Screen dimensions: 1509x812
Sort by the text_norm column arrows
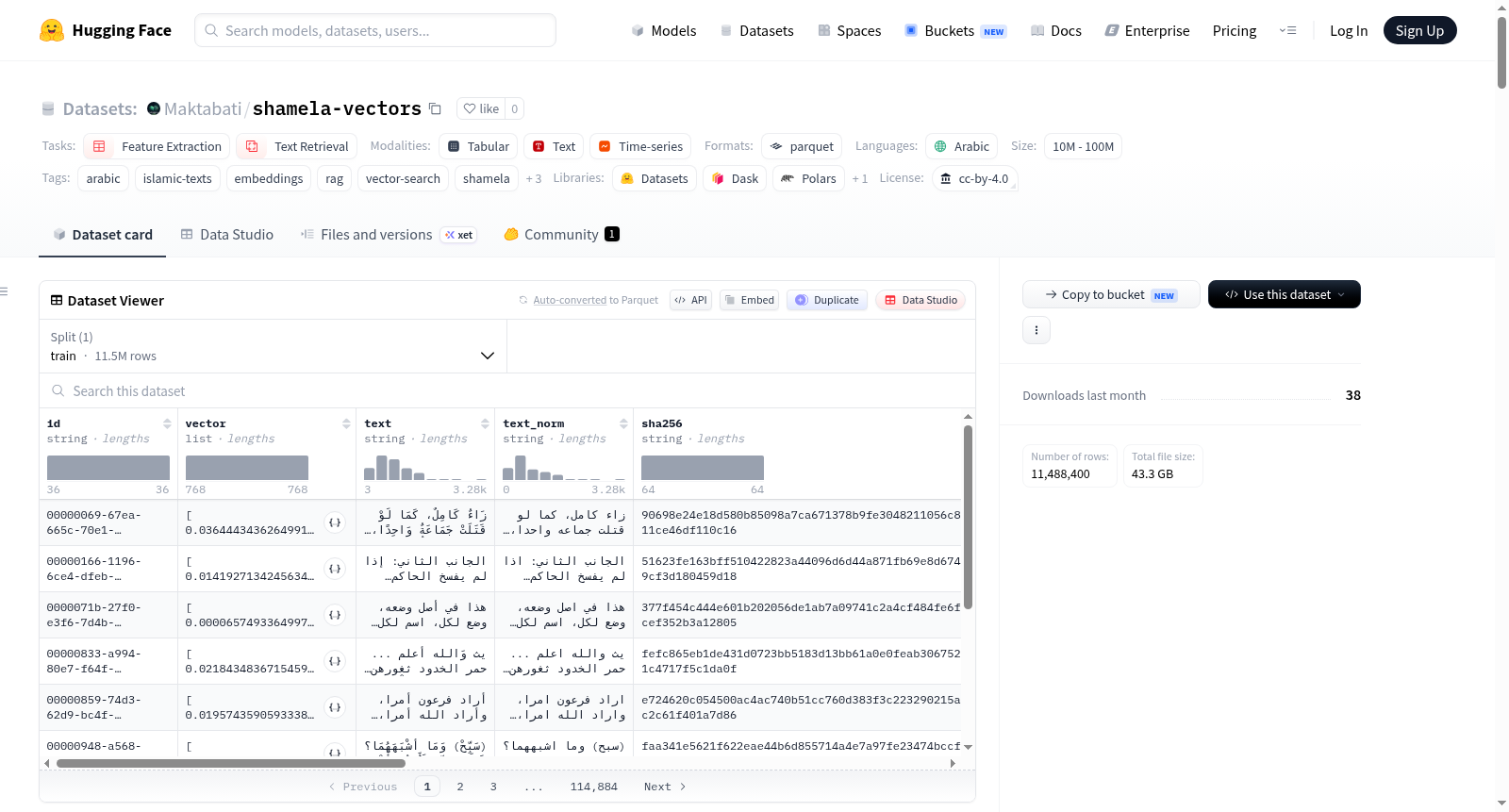(623, 423)
